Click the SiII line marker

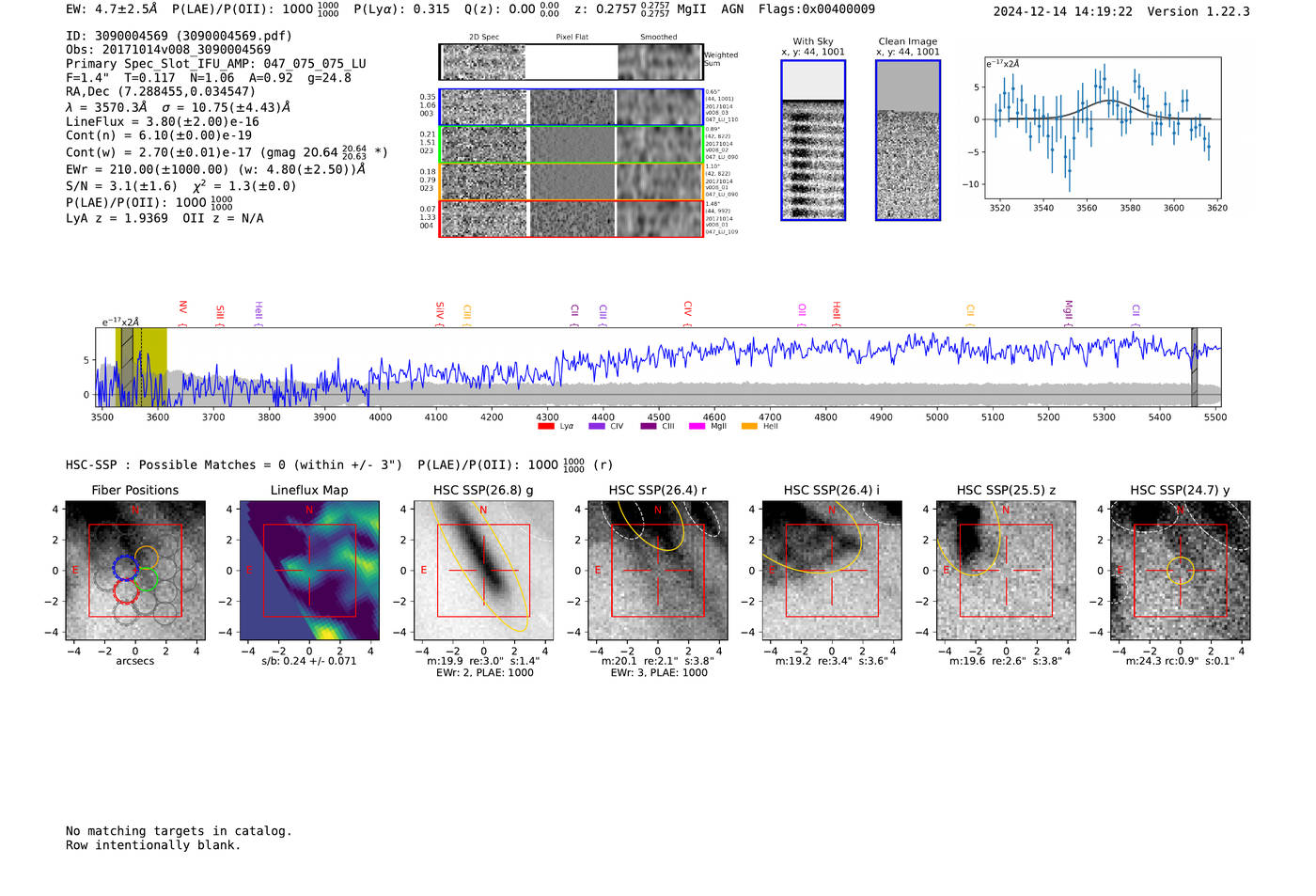coord(220,313)
